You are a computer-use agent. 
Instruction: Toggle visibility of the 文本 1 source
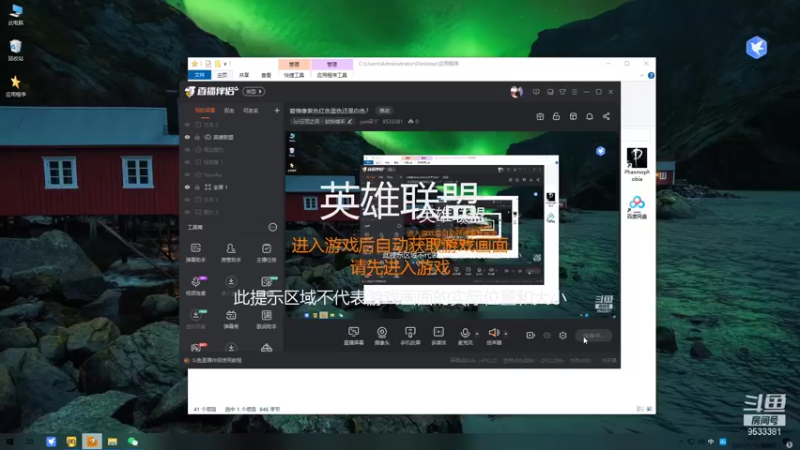(187, 199)
